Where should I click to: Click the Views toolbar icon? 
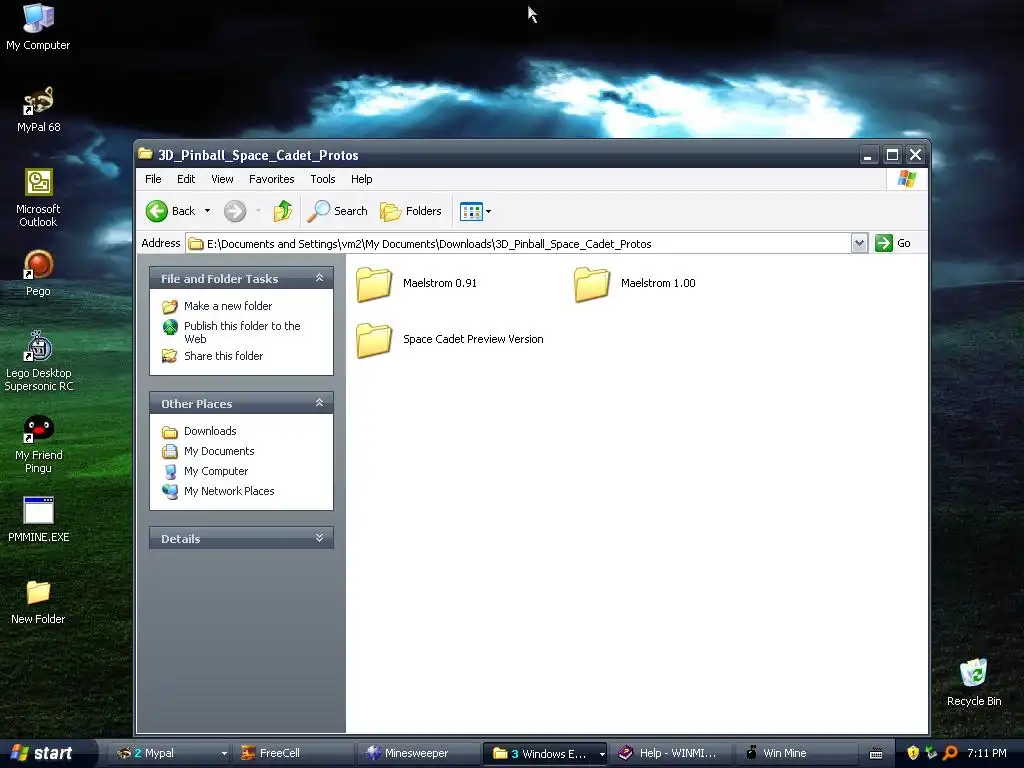pos(471,211)
